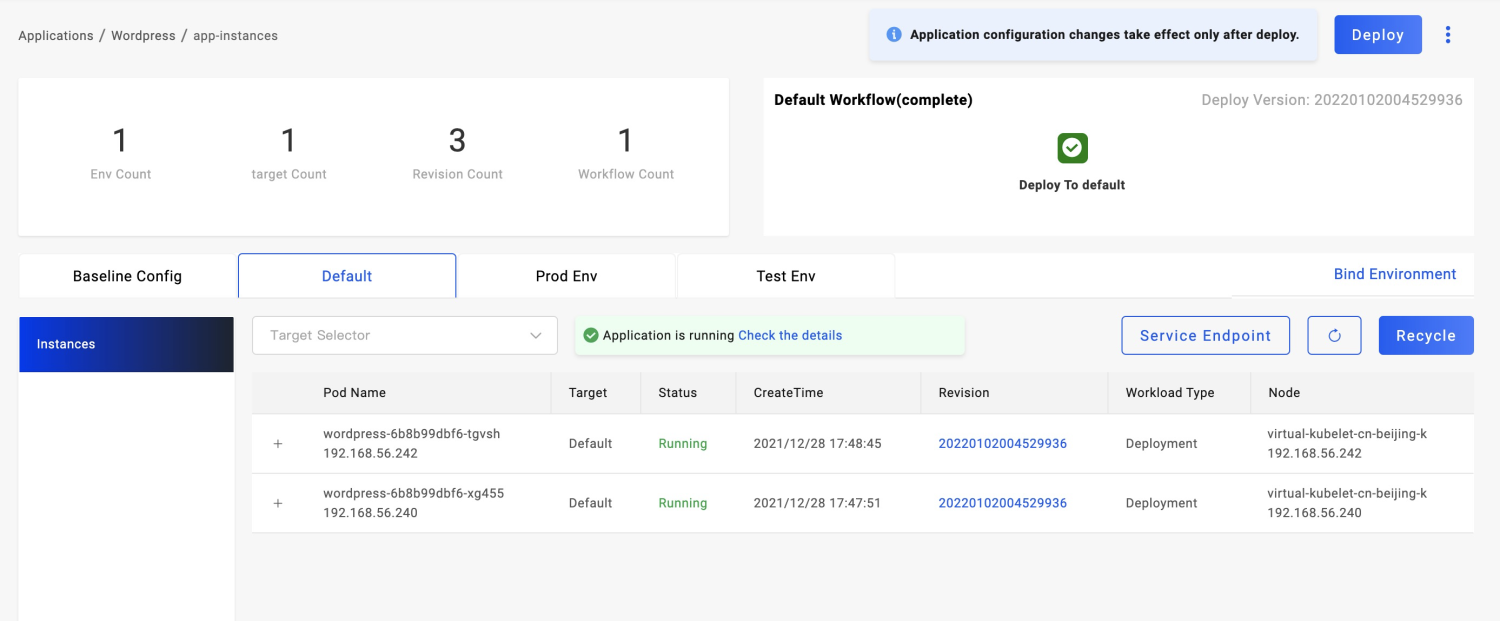Screen dimensions: 1500x621
Task: Click the Bind Environment link
Action: coord(1394,274)
